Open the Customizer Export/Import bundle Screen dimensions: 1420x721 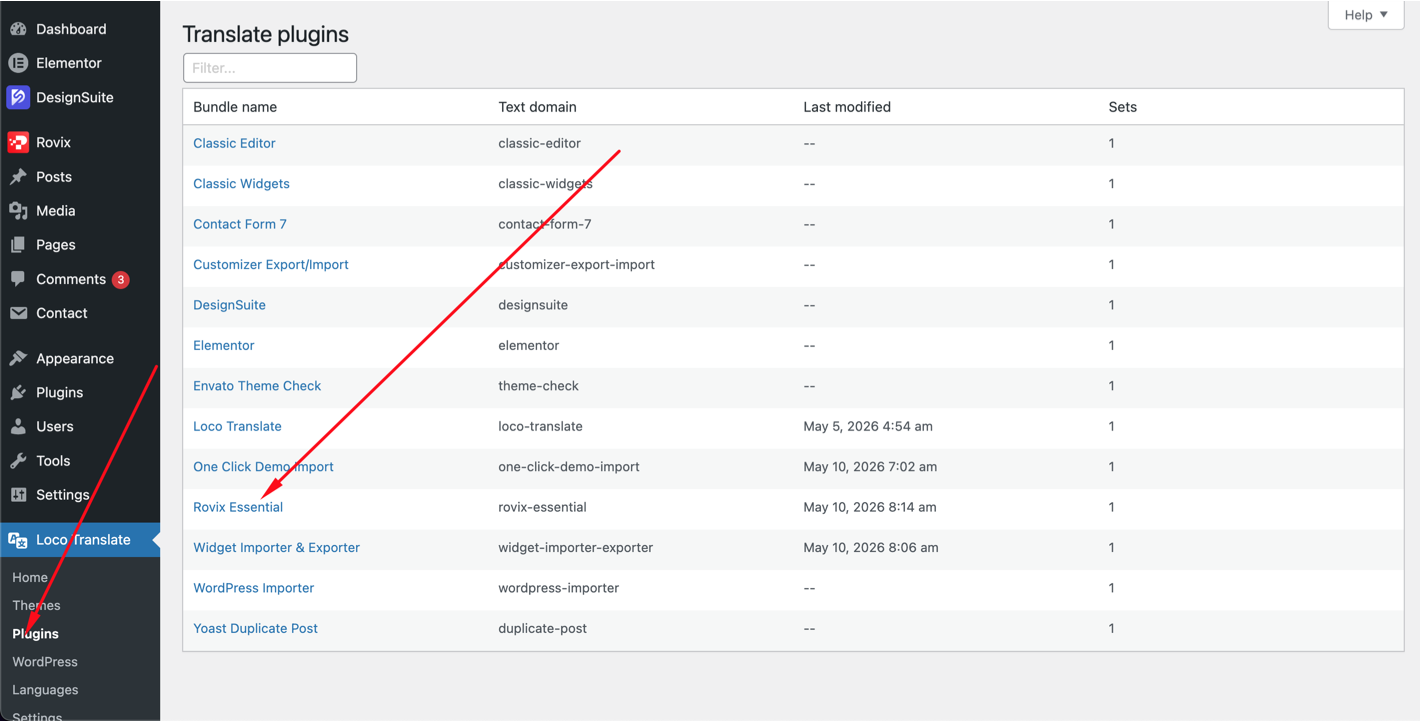tap(271, 265)
